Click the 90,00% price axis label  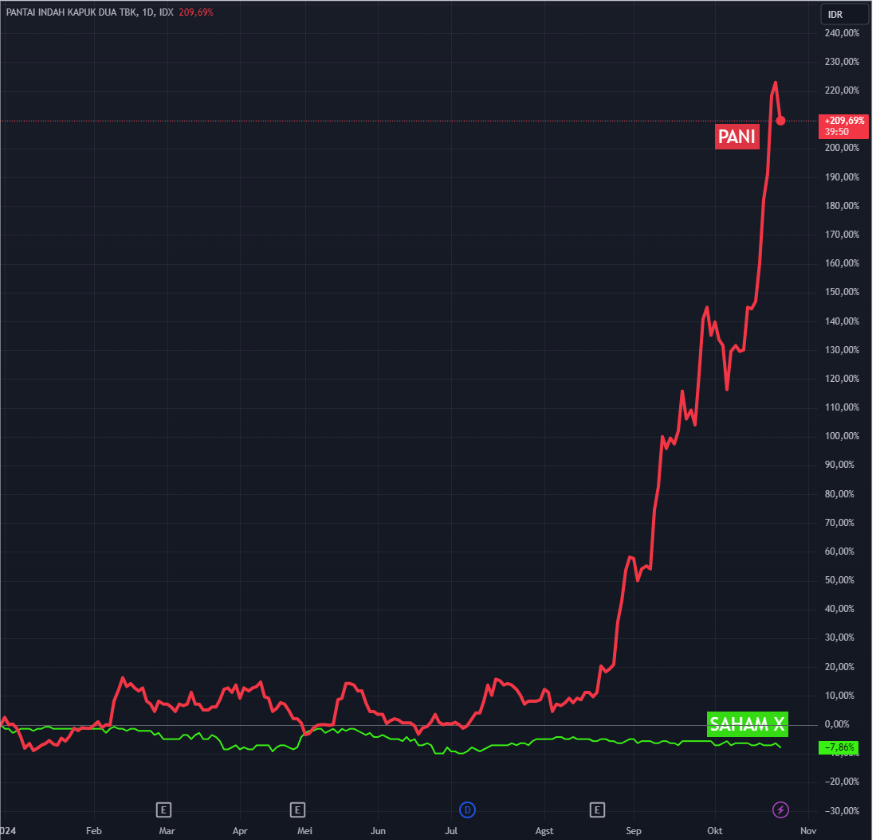[840, 465]
